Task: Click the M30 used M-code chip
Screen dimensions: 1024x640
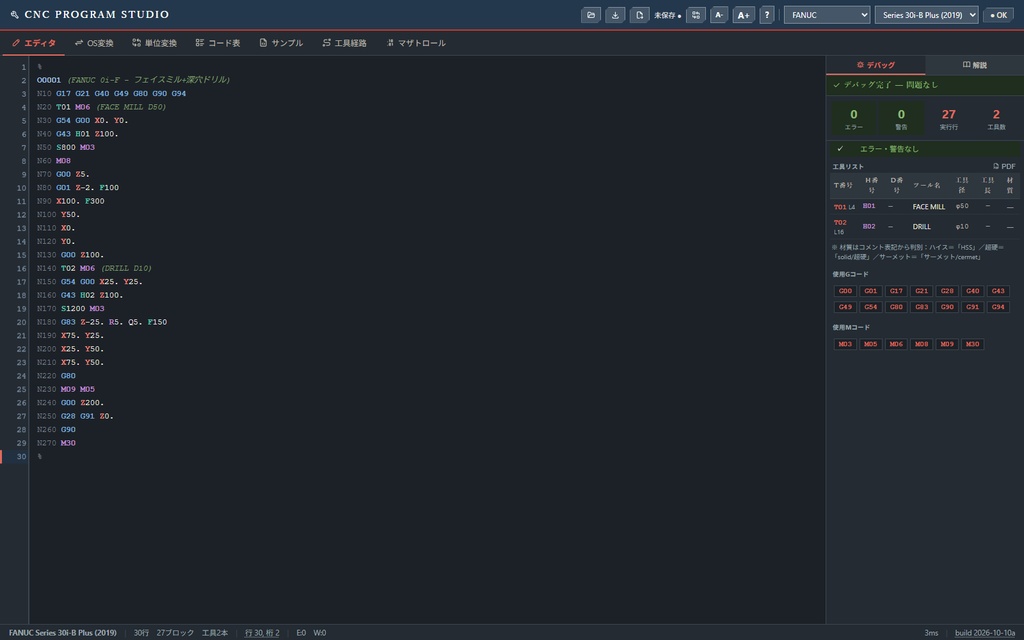Action: coord(972,344)
